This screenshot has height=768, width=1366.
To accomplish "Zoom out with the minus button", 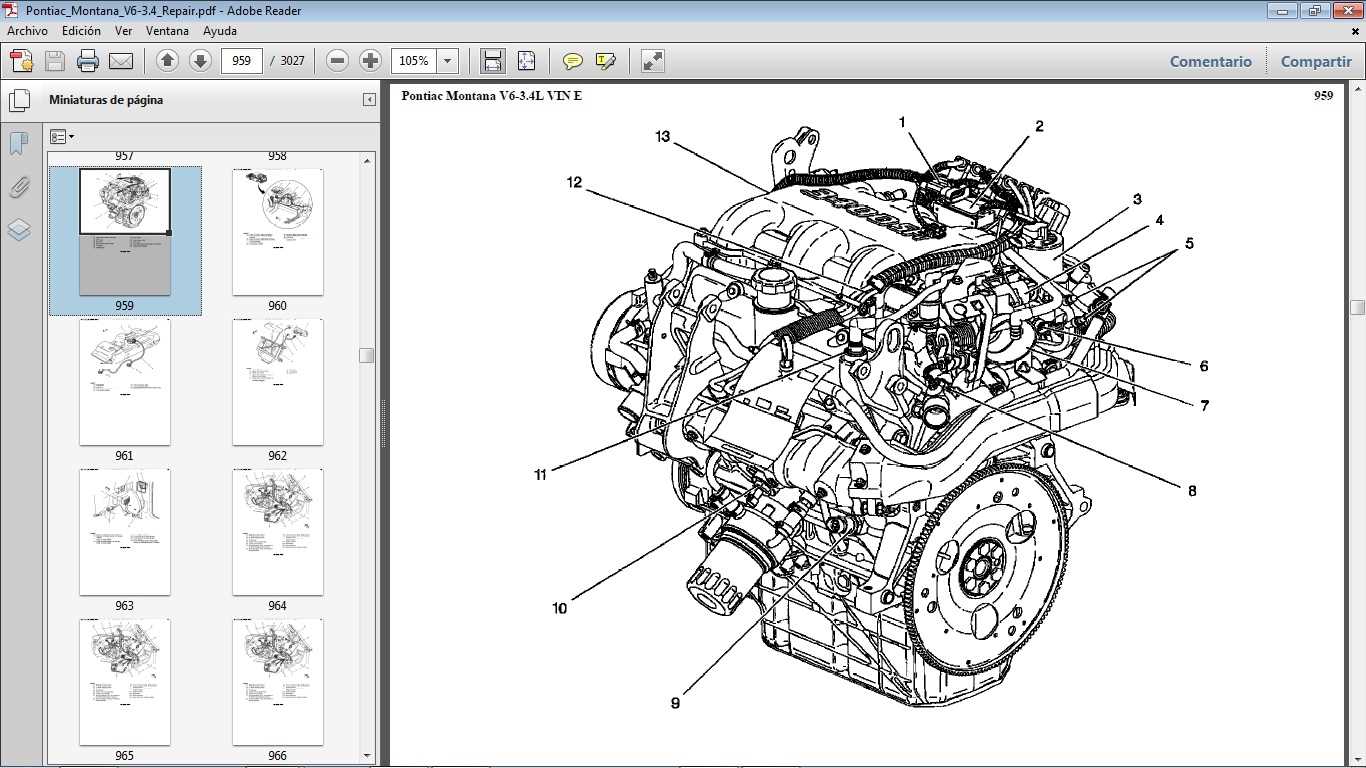I will [x=338, y=61].
